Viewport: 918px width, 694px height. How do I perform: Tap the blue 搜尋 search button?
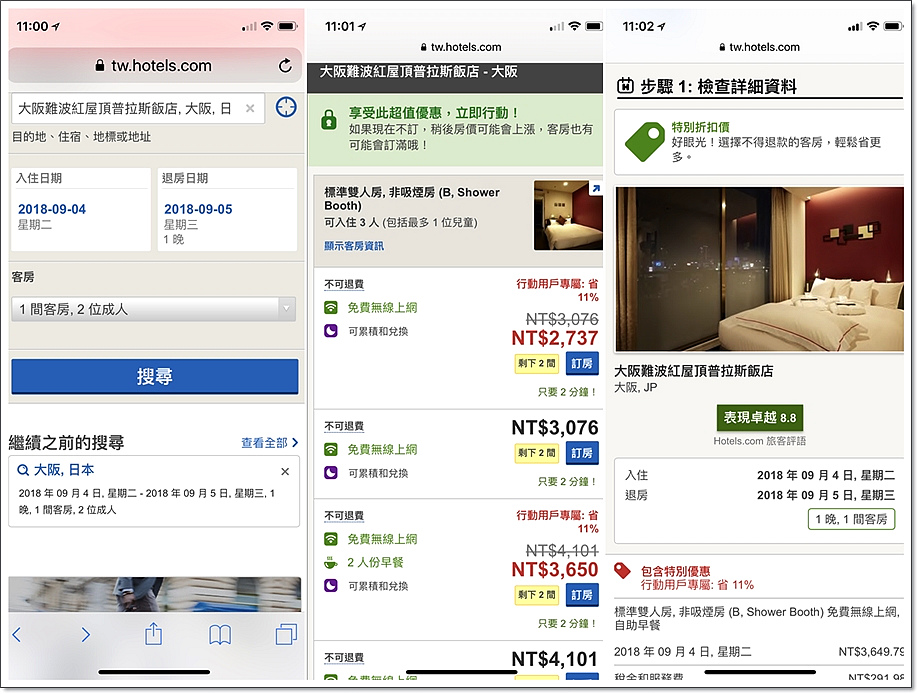tap(155, 376)
